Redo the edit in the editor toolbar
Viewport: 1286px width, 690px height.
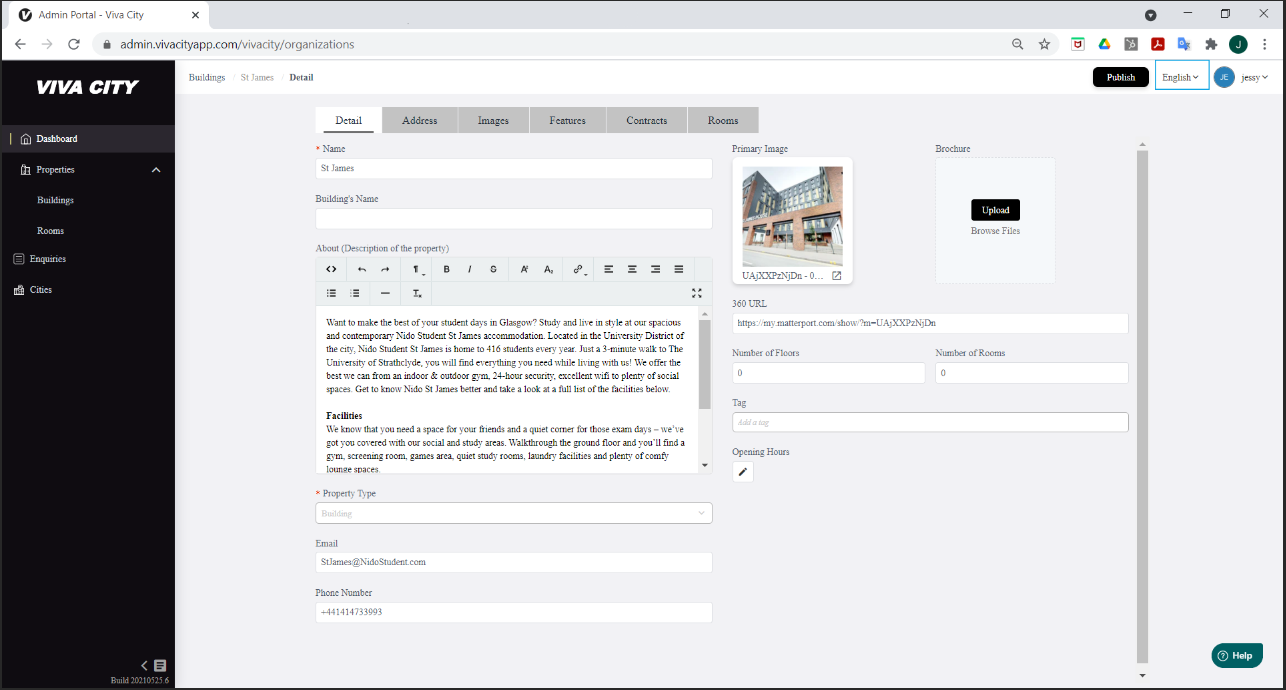tap(385, 269)
